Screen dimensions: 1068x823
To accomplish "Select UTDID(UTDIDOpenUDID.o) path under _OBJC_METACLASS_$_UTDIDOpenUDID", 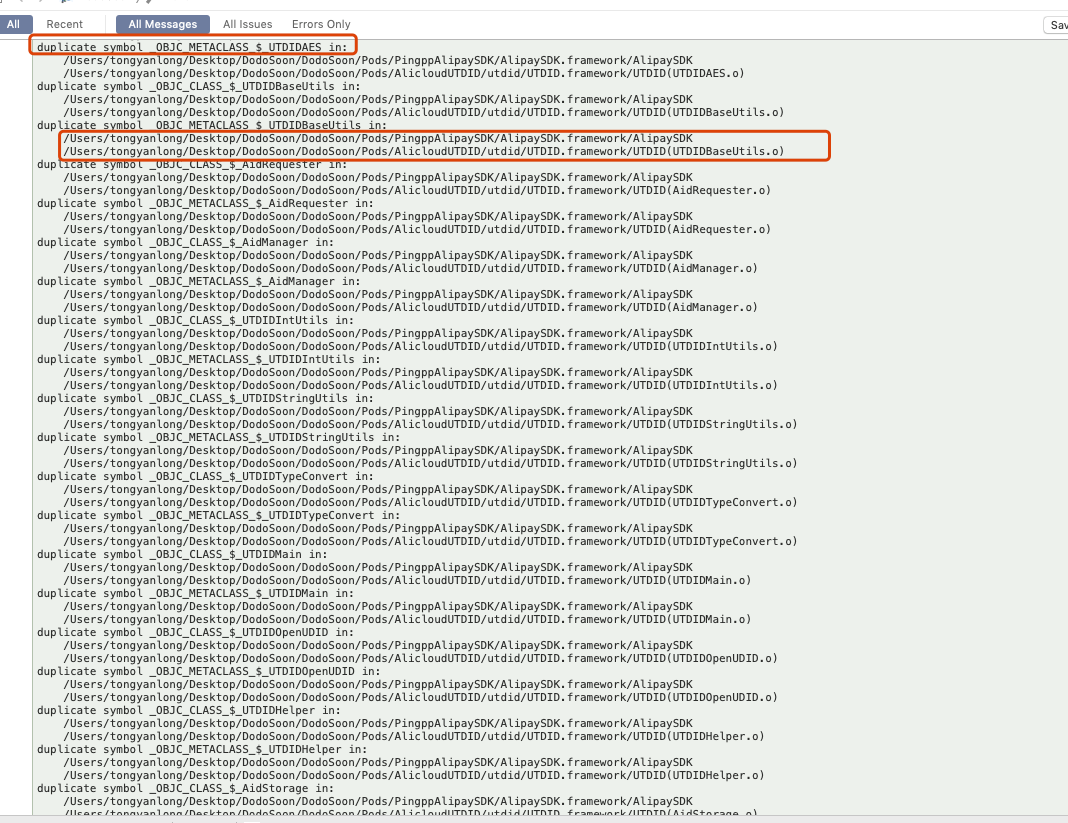I will (x=420, y=697).
